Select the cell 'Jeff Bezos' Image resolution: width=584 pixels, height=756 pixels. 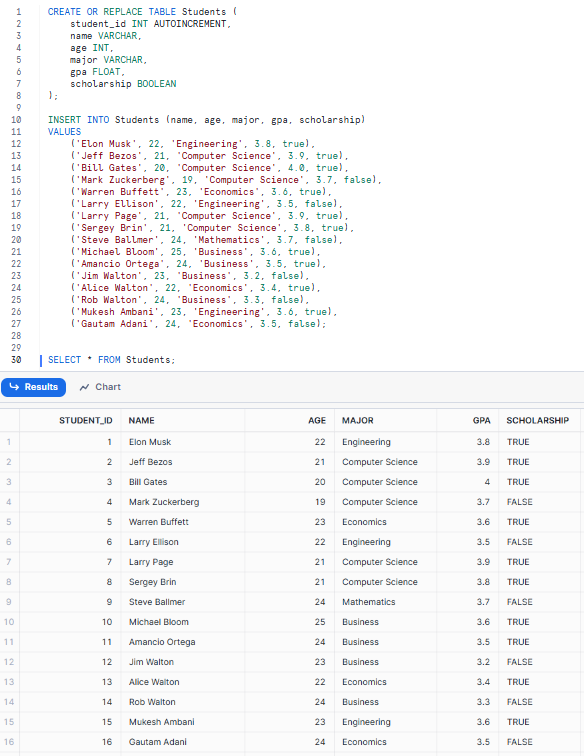(x=150, y=462)
